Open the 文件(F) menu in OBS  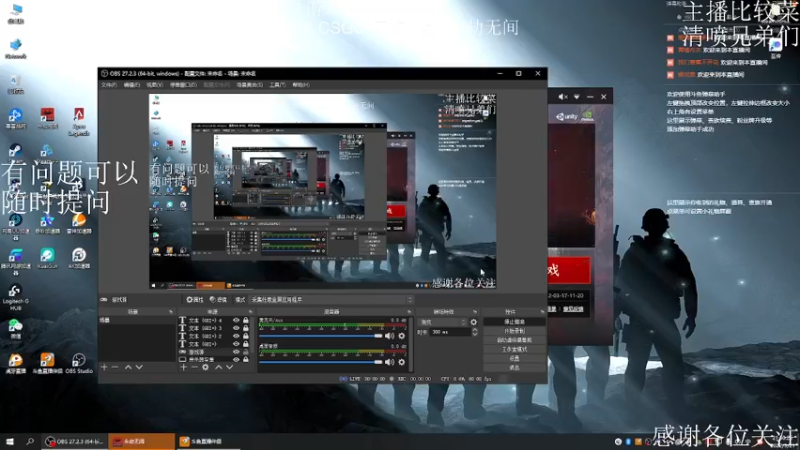[109, 85]
